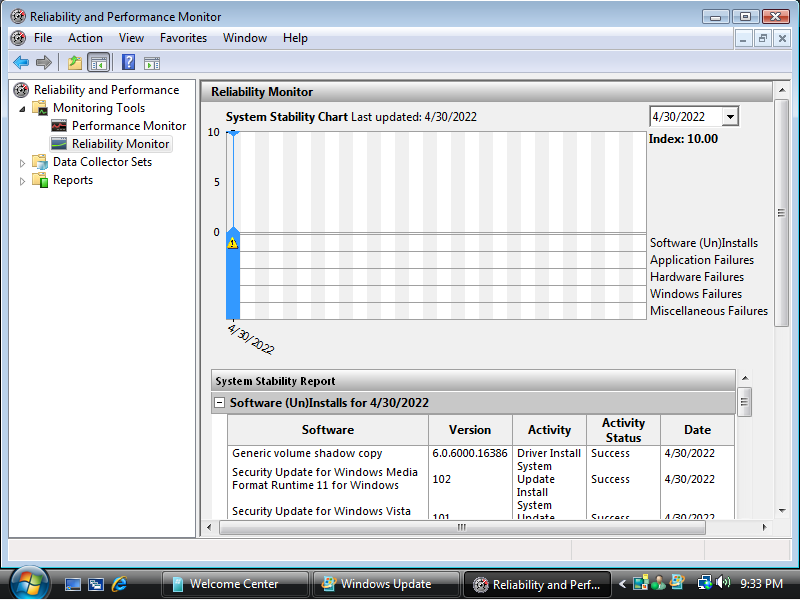
Task: Expand the Data Collector Sets node
Action: pyautogui.click(x=23, y=162)
